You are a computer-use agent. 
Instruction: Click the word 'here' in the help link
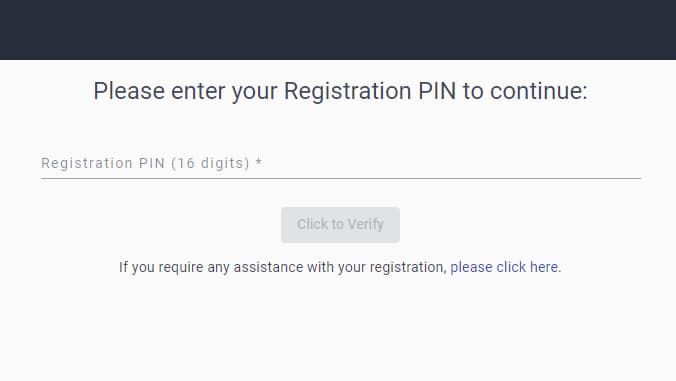545,267
